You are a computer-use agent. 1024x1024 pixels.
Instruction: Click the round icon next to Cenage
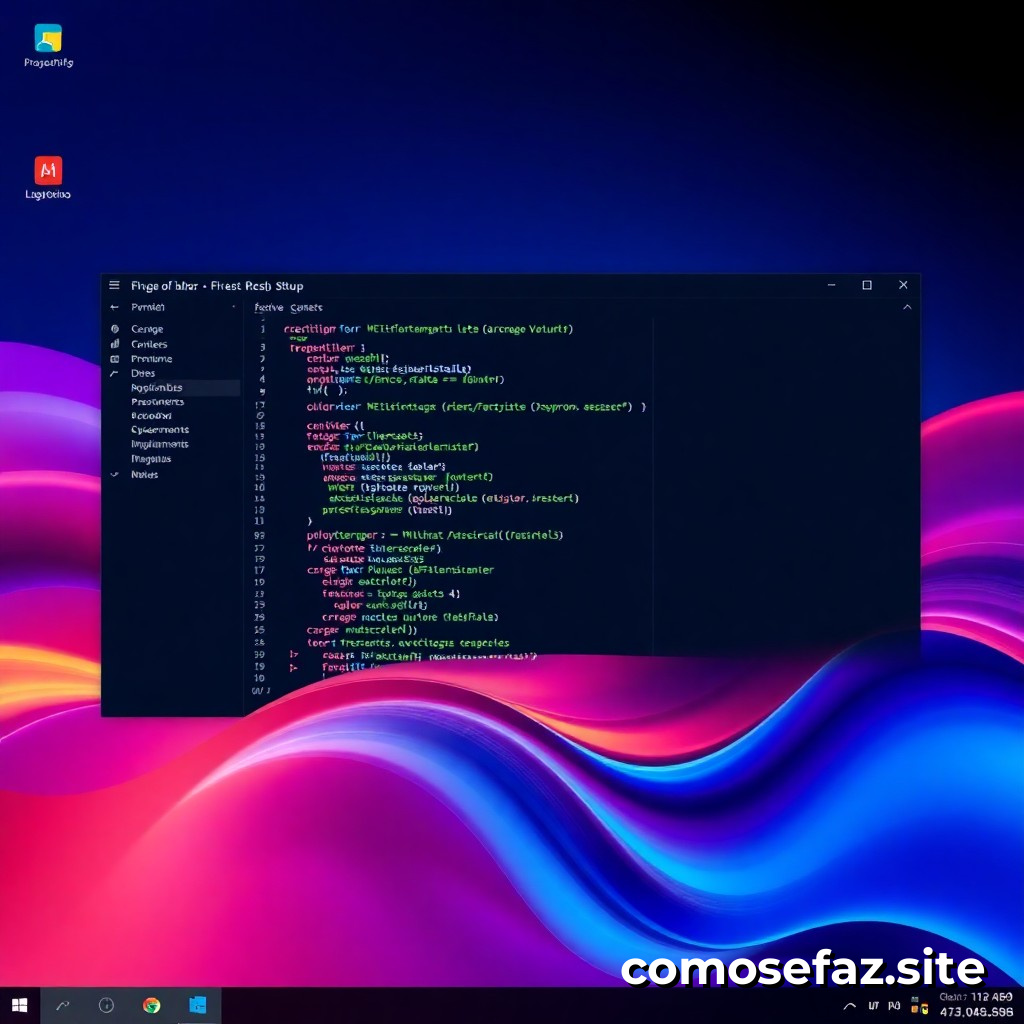[115, 329]
